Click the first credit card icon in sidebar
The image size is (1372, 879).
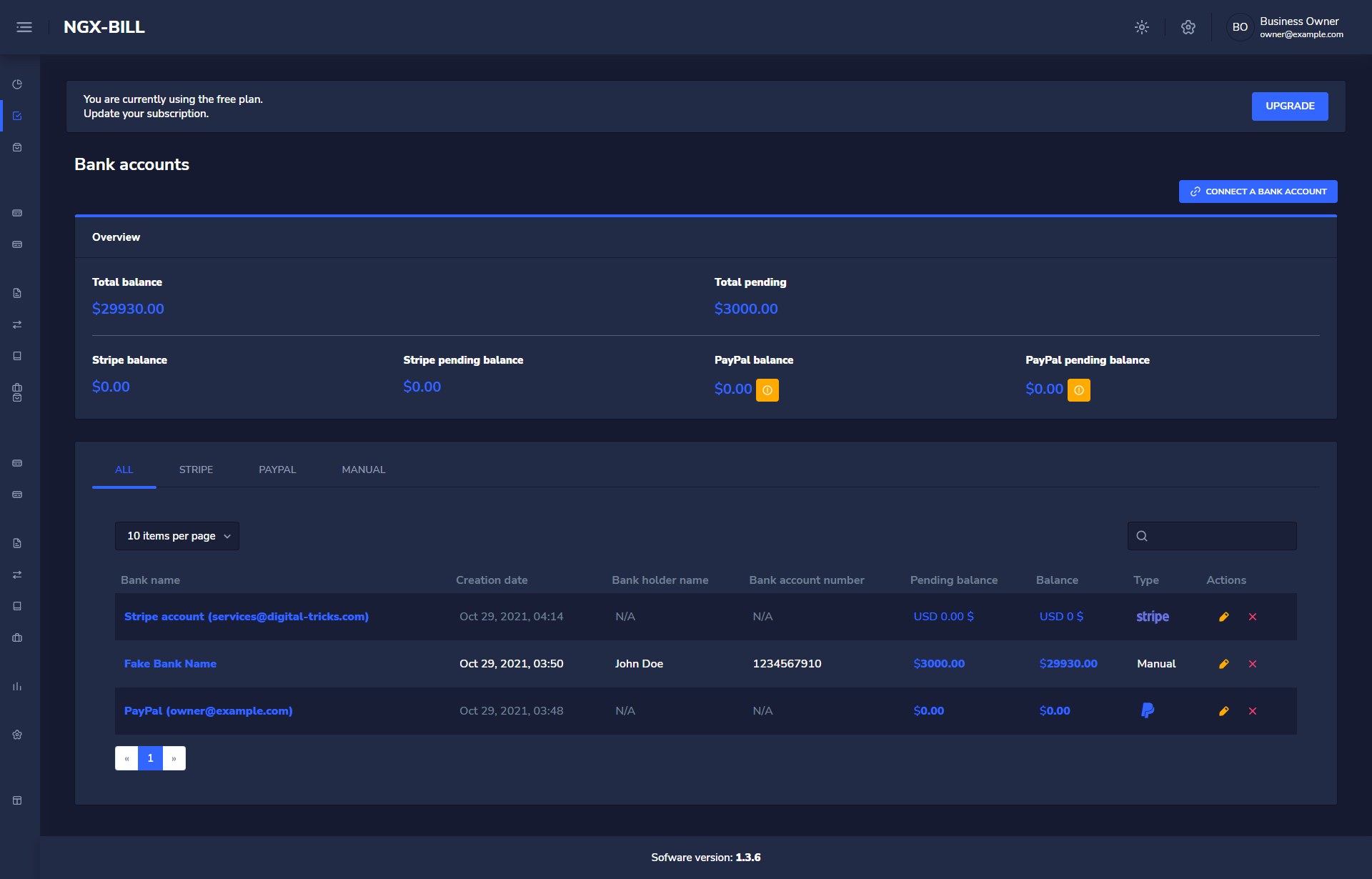tap(17, 213)
